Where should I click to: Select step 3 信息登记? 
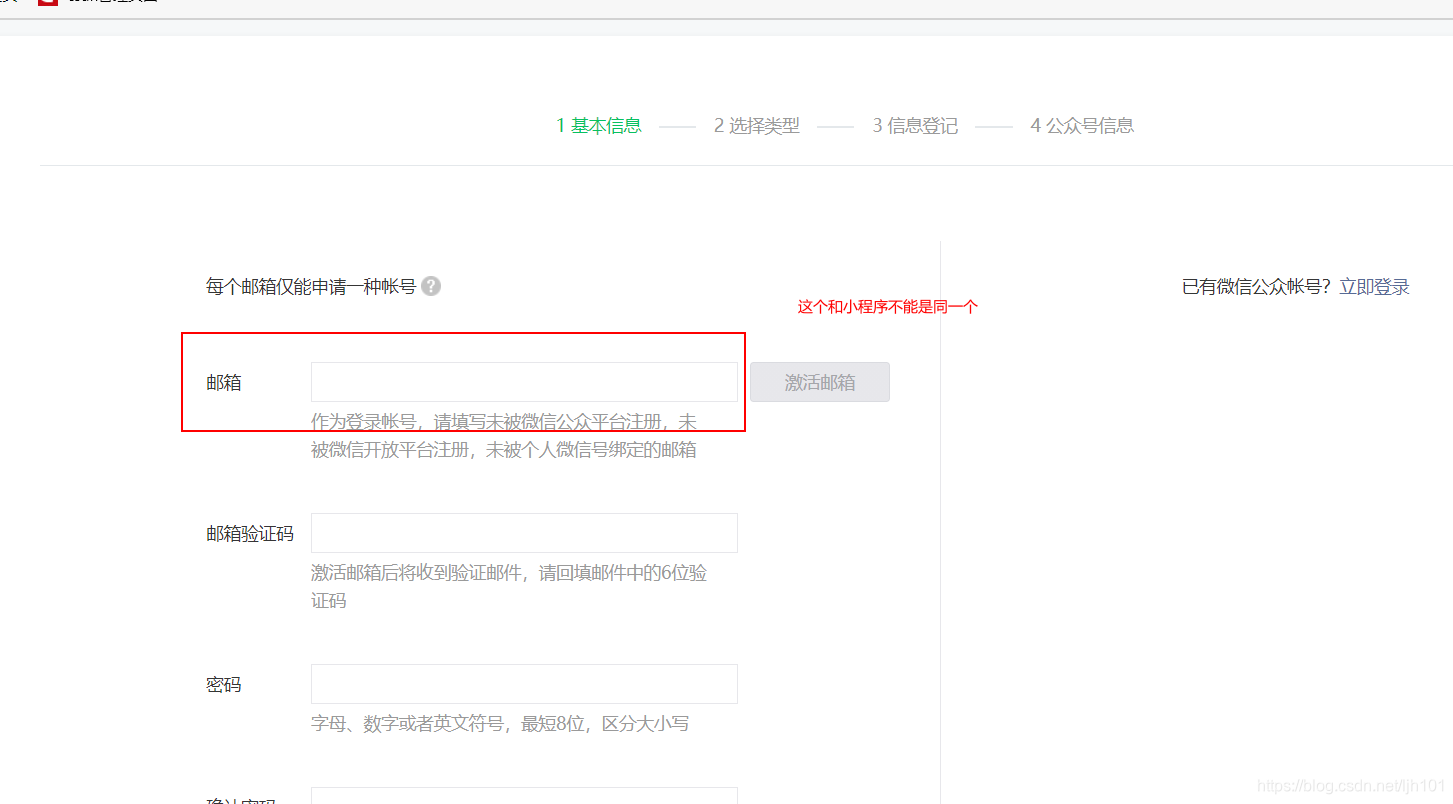point(915,126)
